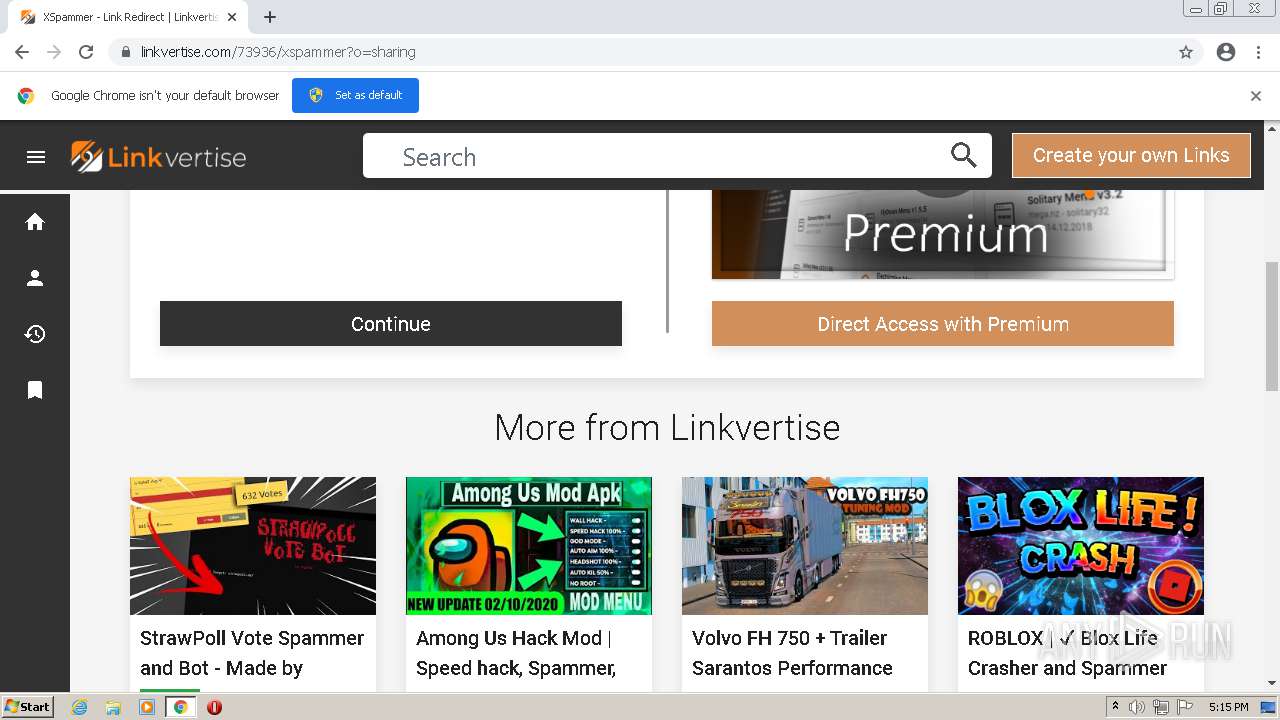Open the StrawPoll Vote Bot thumbnail
Viewport: 1280px width, 720px height.
click(253, 546)
